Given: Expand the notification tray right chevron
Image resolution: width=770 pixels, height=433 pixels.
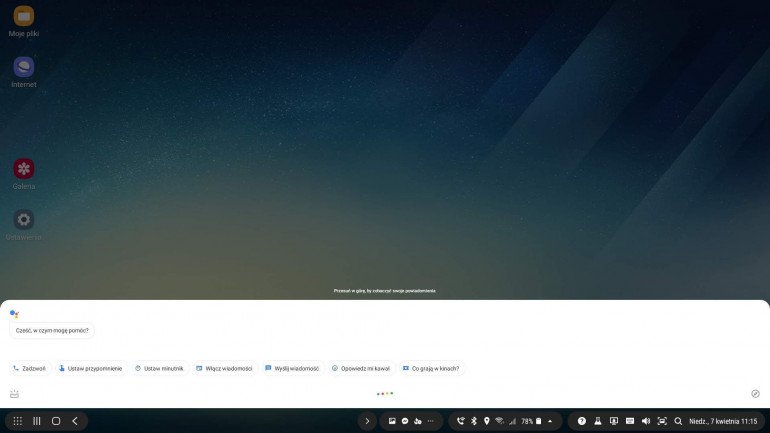Looking at the screenshot, I should pos(367,421).
